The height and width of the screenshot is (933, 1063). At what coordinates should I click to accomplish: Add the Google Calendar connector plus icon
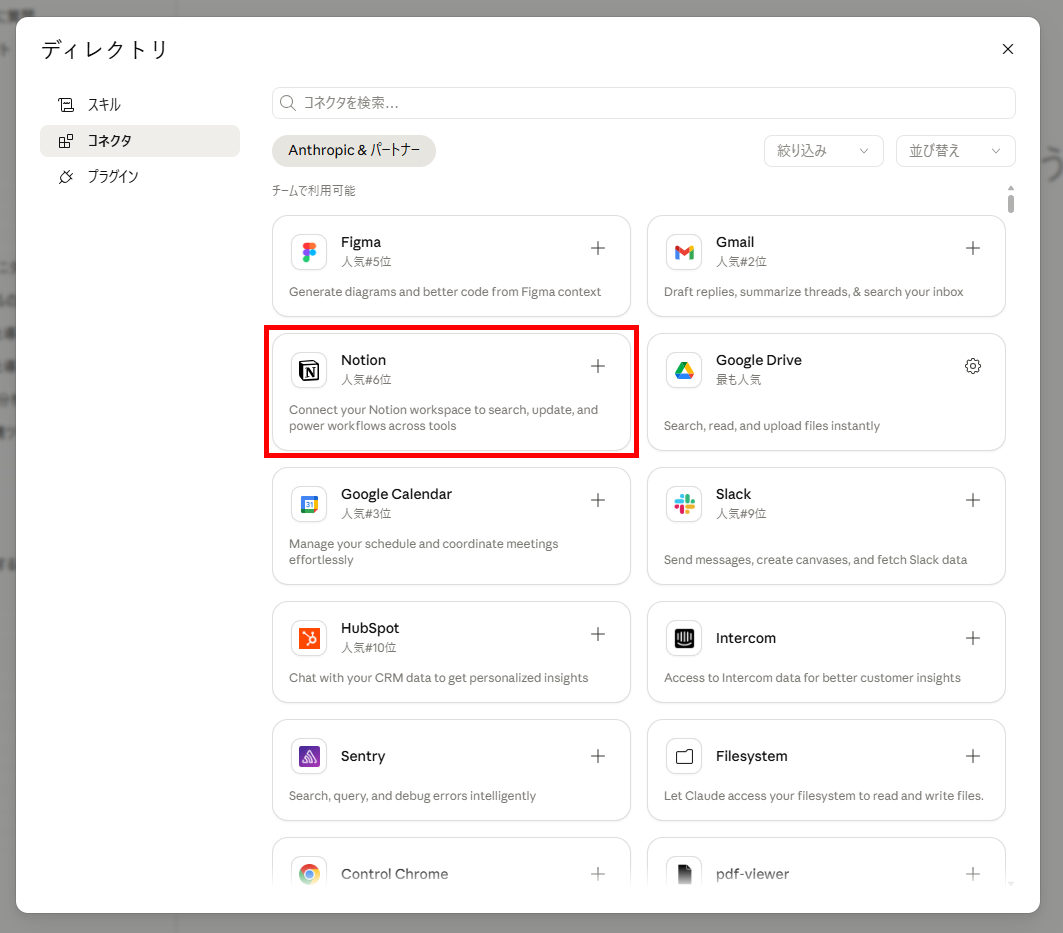pyautogui.click(x=597, y=500)
